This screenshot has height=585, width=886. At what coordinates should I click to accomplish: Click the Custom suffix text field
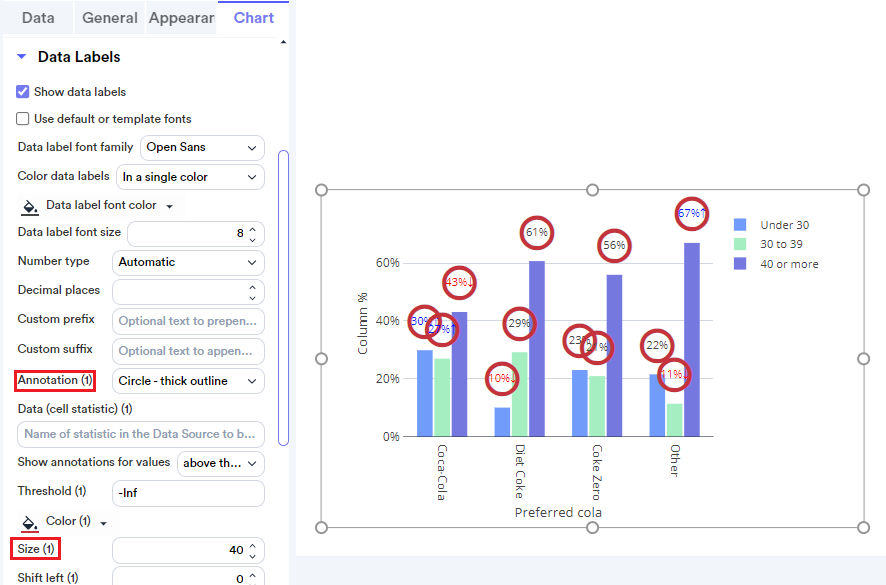tap(188, 351)
